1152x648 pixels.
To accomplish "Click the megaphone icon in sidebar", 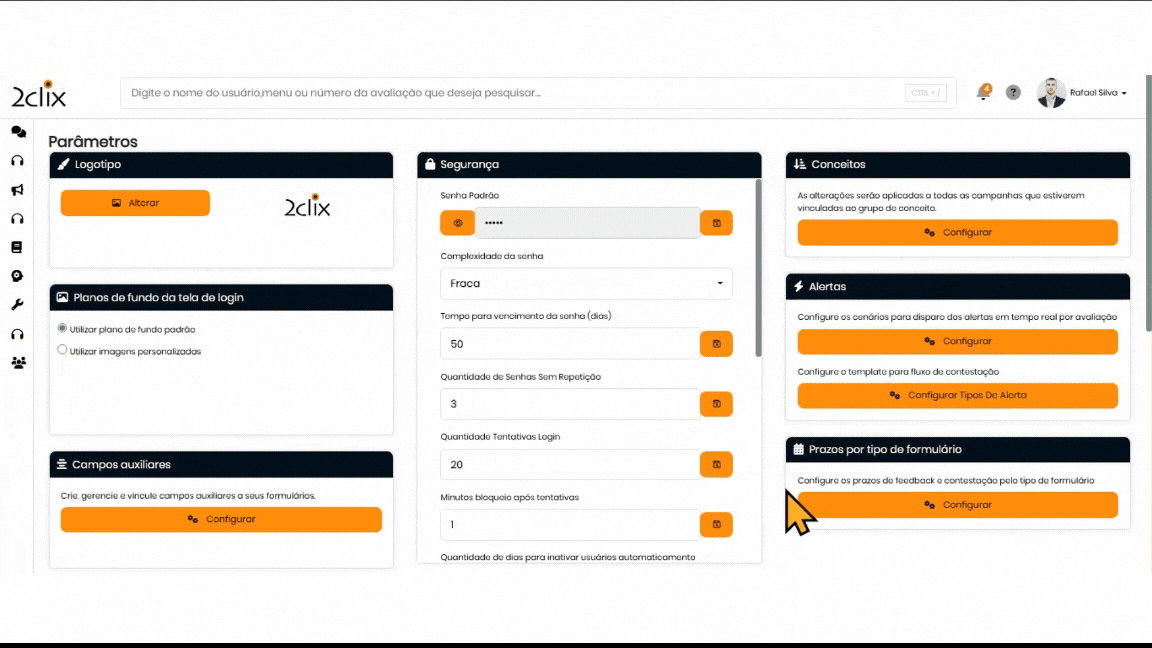I will (x=18, y=190).
